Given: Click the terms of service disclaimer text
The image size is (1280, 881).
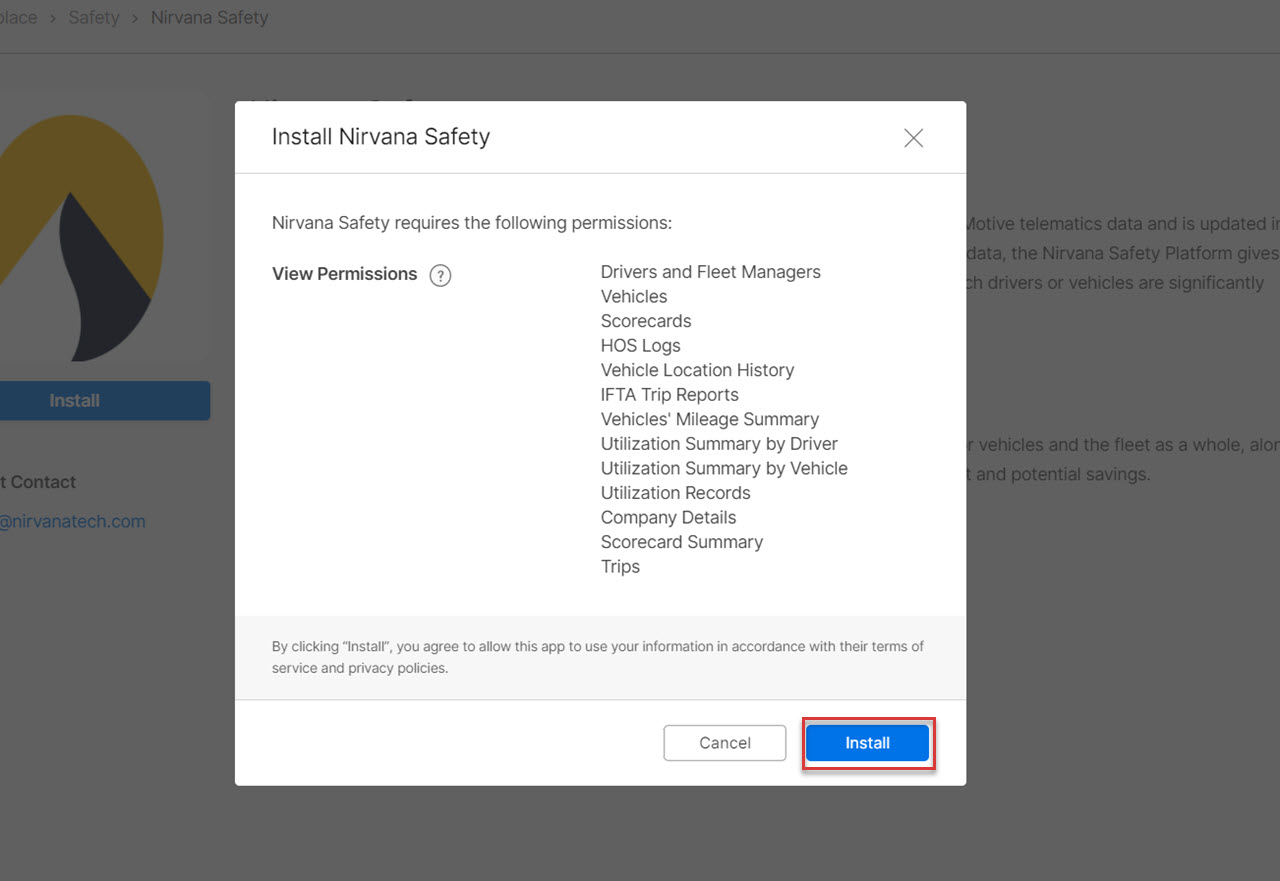Looking at the screenshot, I should 597,657.
